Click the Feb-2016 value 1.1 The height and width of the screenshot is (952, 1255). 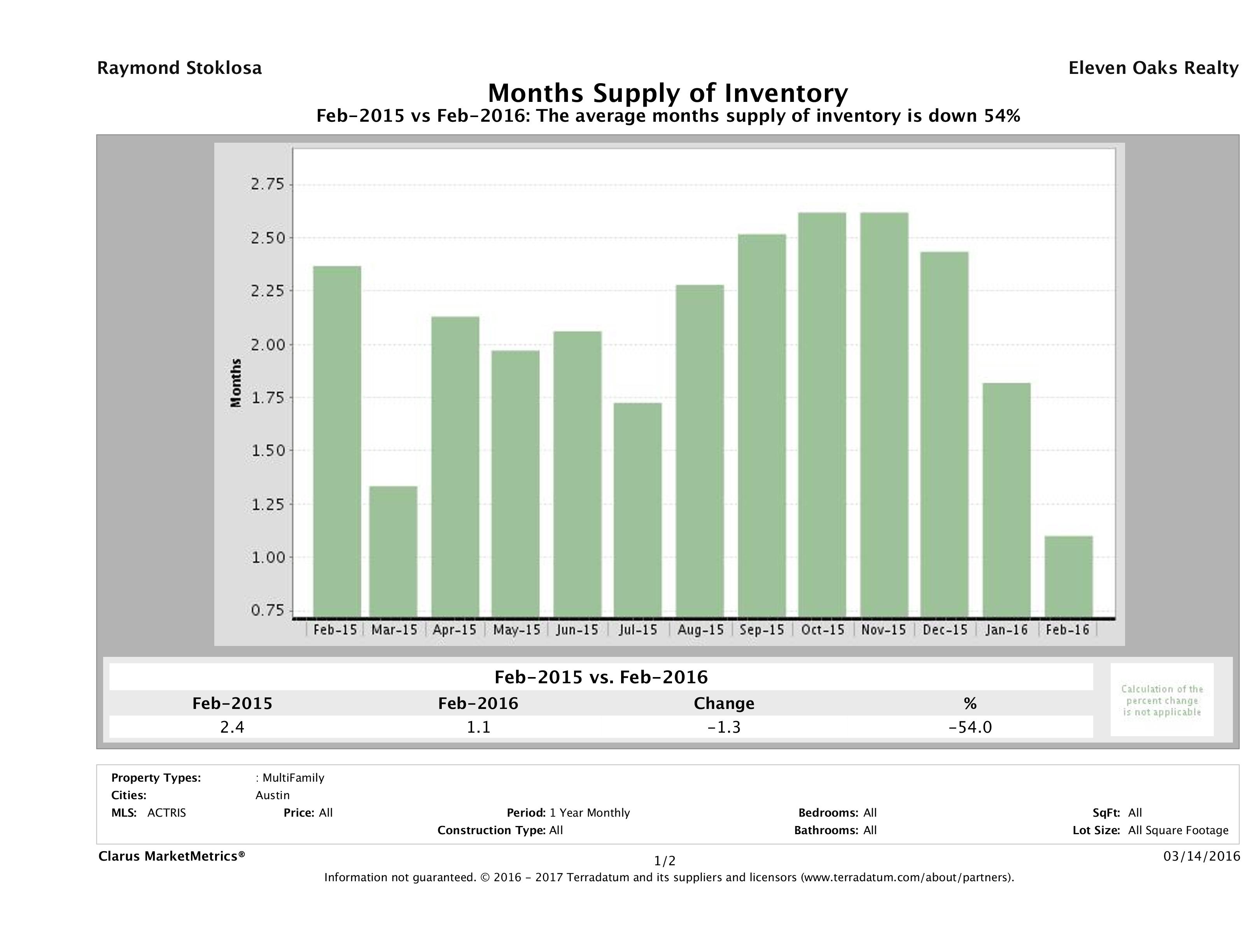click(x=478, y=727)
